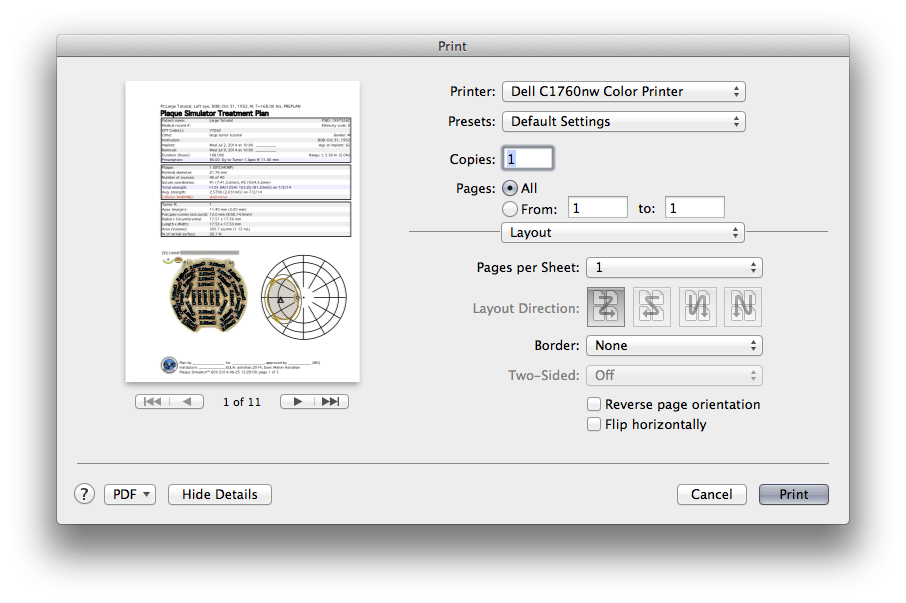
Task: Open the Layout options section menu
Action: click(622, 232)
